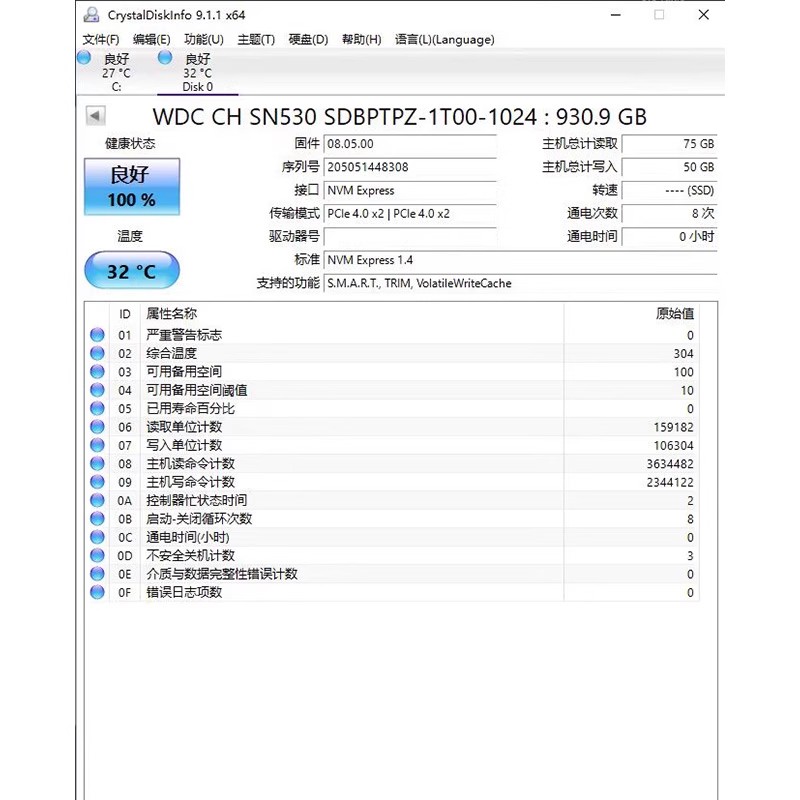Click status orb for attribute 08 主机读命令计数

97,463
